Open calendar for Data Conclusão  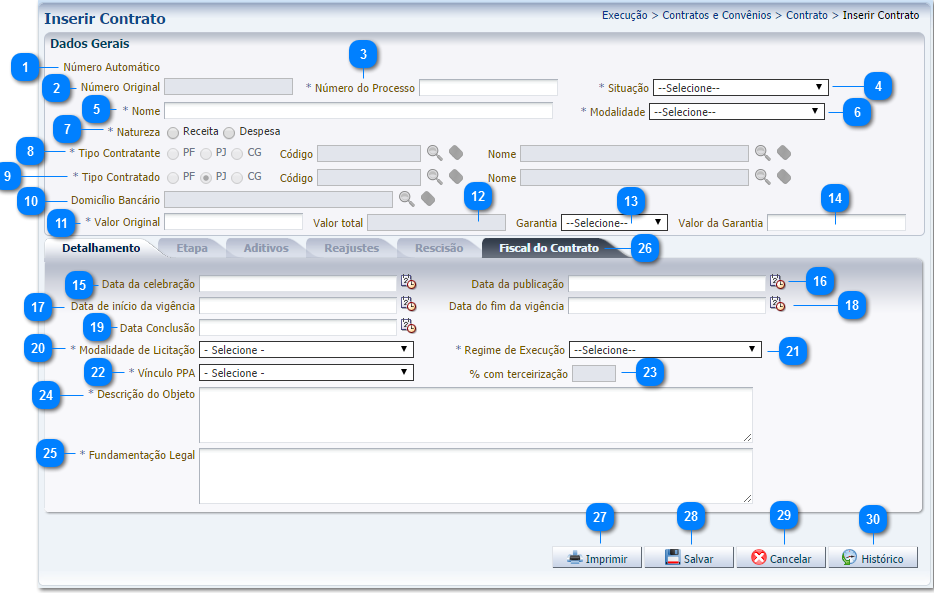[x=408, y=326]
